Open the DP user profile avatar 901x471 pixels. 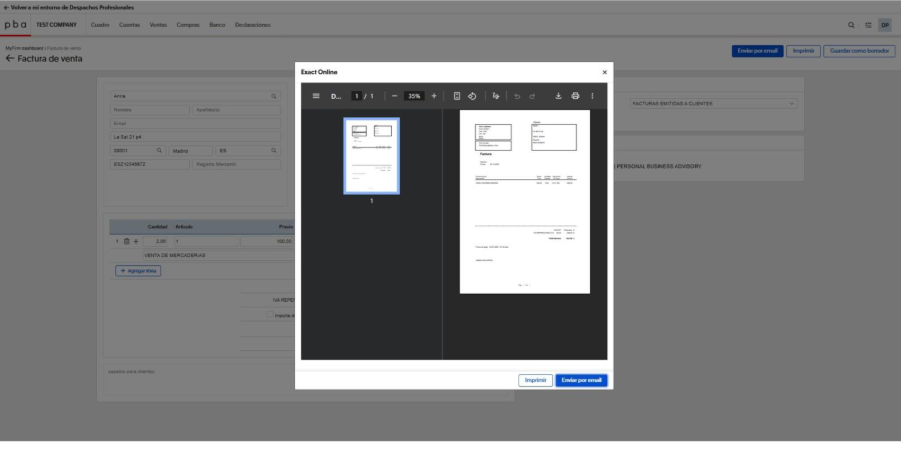(x=885, y=24)
